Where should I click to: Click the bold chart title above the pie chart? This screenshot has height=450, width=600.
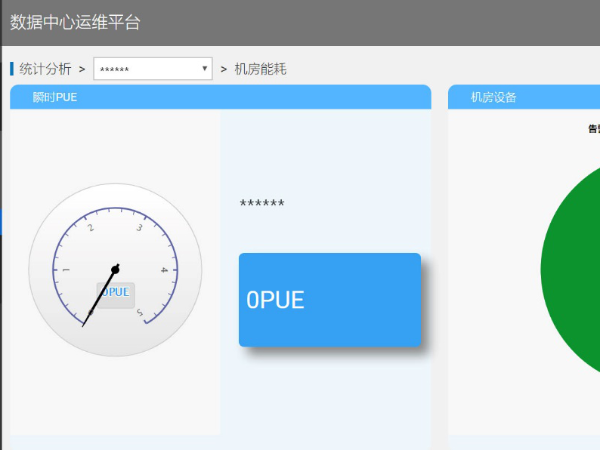(x=593, y=128)
